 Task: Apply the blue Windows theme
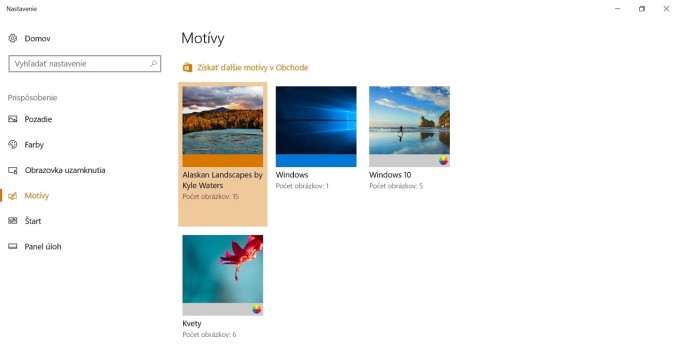pyautogui.click(x=316, y=126)
